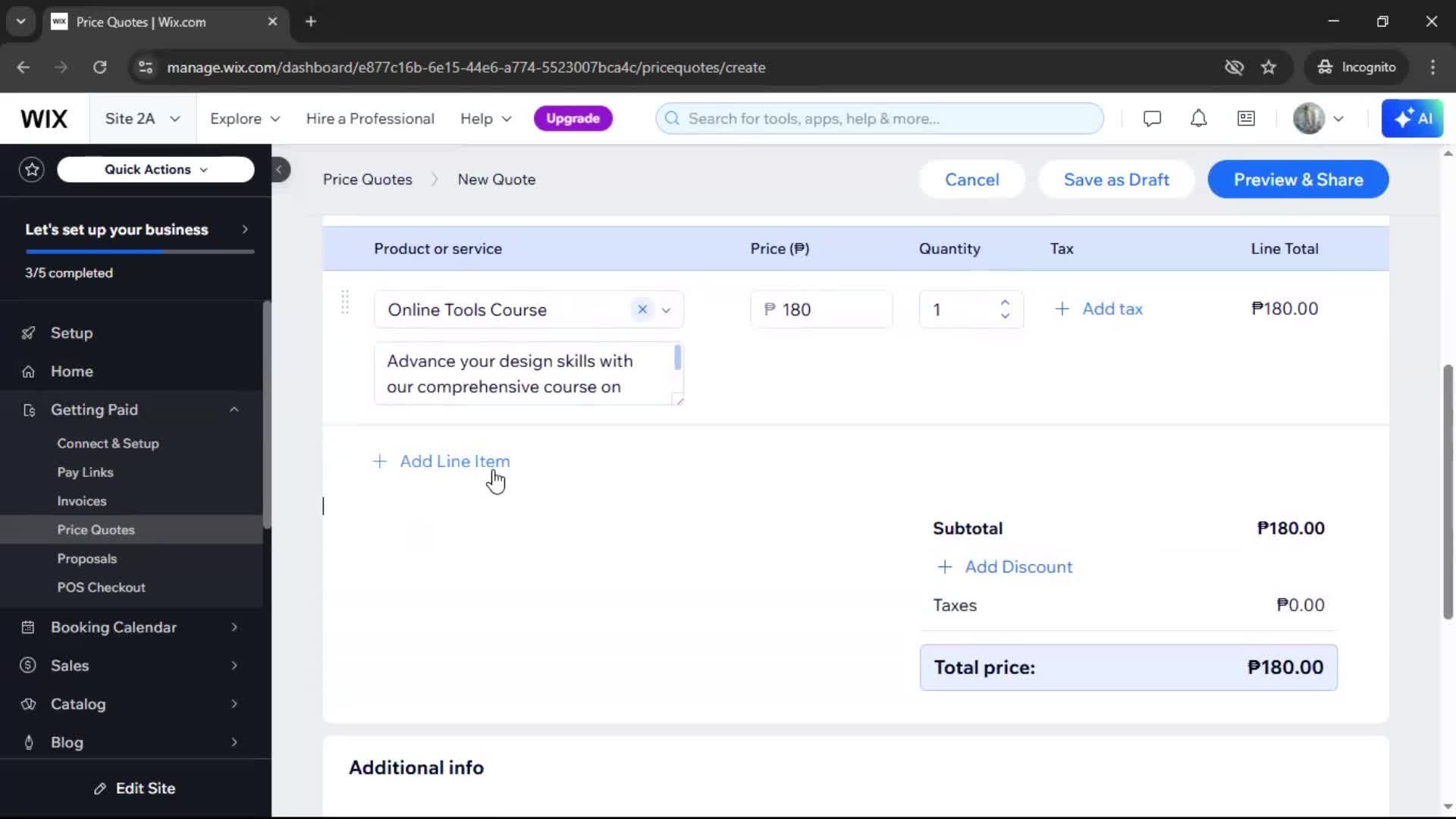Click the item description text box
Screen dimensions: 1456x819
[529, 374]
